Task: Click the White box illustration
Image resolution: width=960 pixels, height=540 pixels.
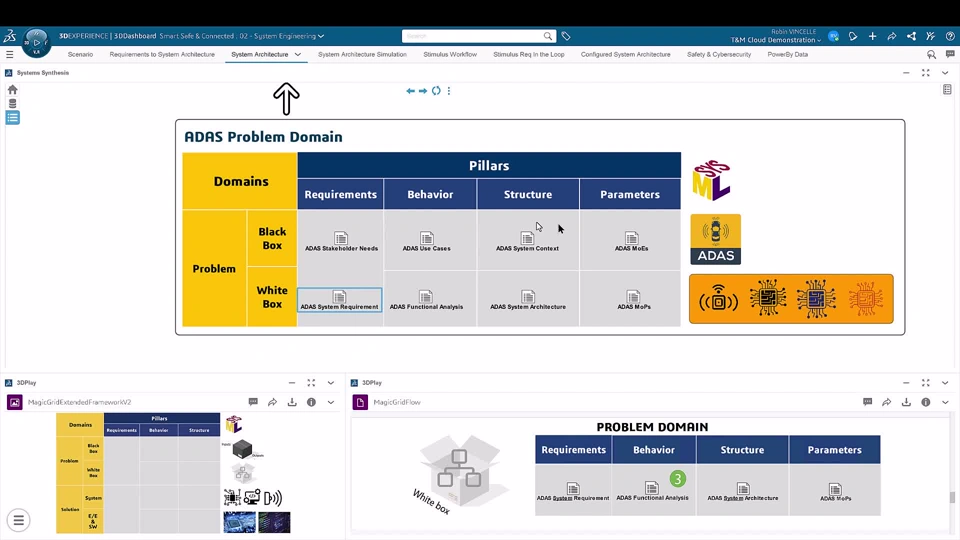Action: [x=459, y=474]
